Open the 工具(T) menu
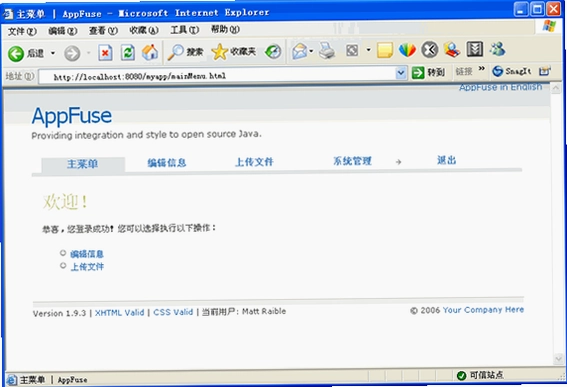567x387 pixels. click(x=185, y=30)
